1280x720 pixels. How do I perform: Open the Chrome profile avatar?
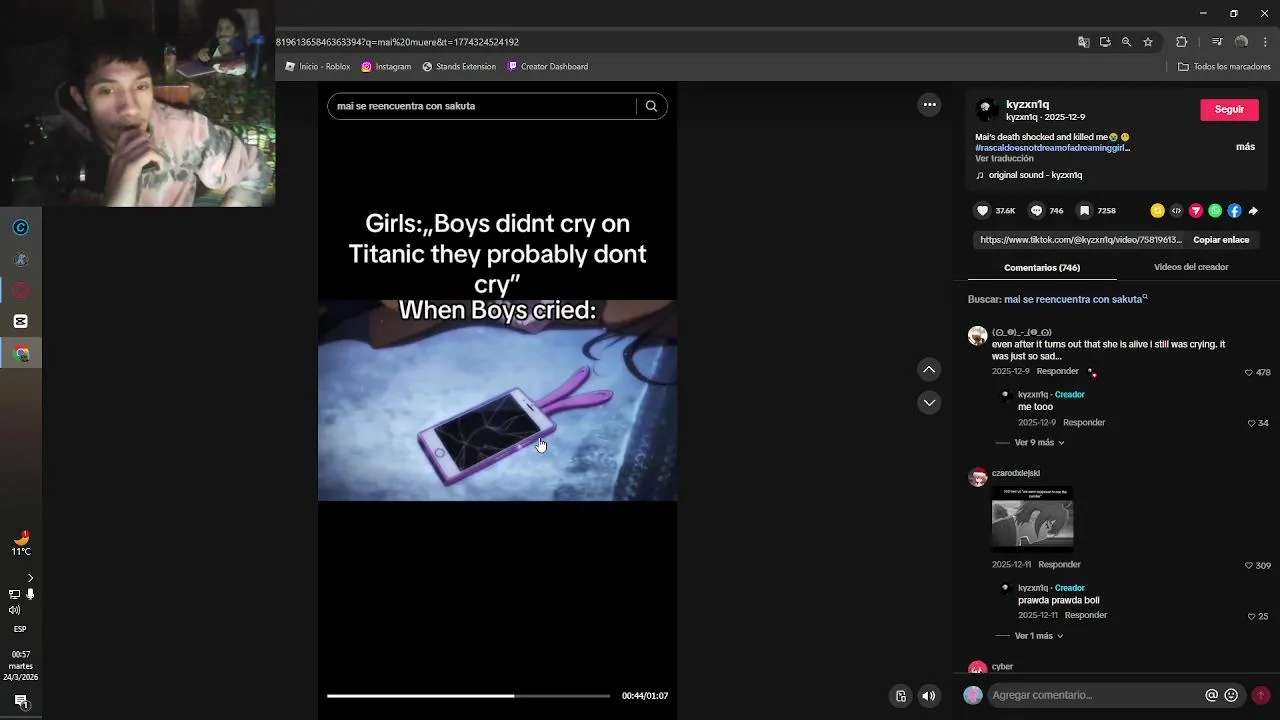tap(1241, 42)
